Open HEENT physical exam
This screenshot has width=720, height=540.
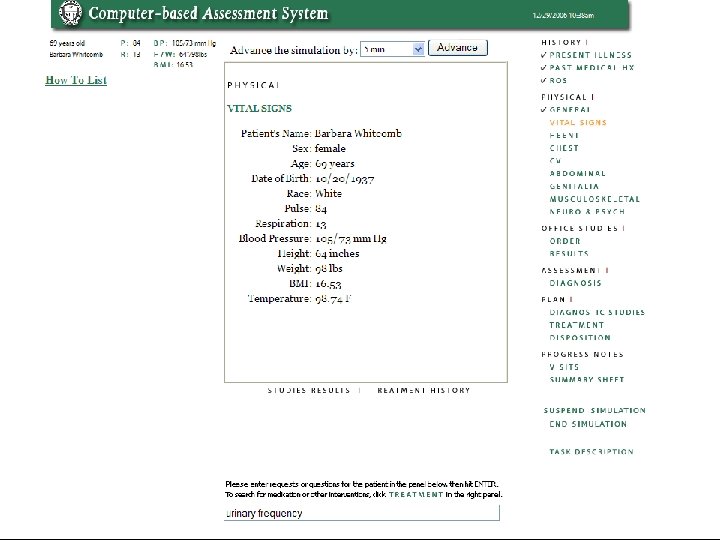(564, 135)
